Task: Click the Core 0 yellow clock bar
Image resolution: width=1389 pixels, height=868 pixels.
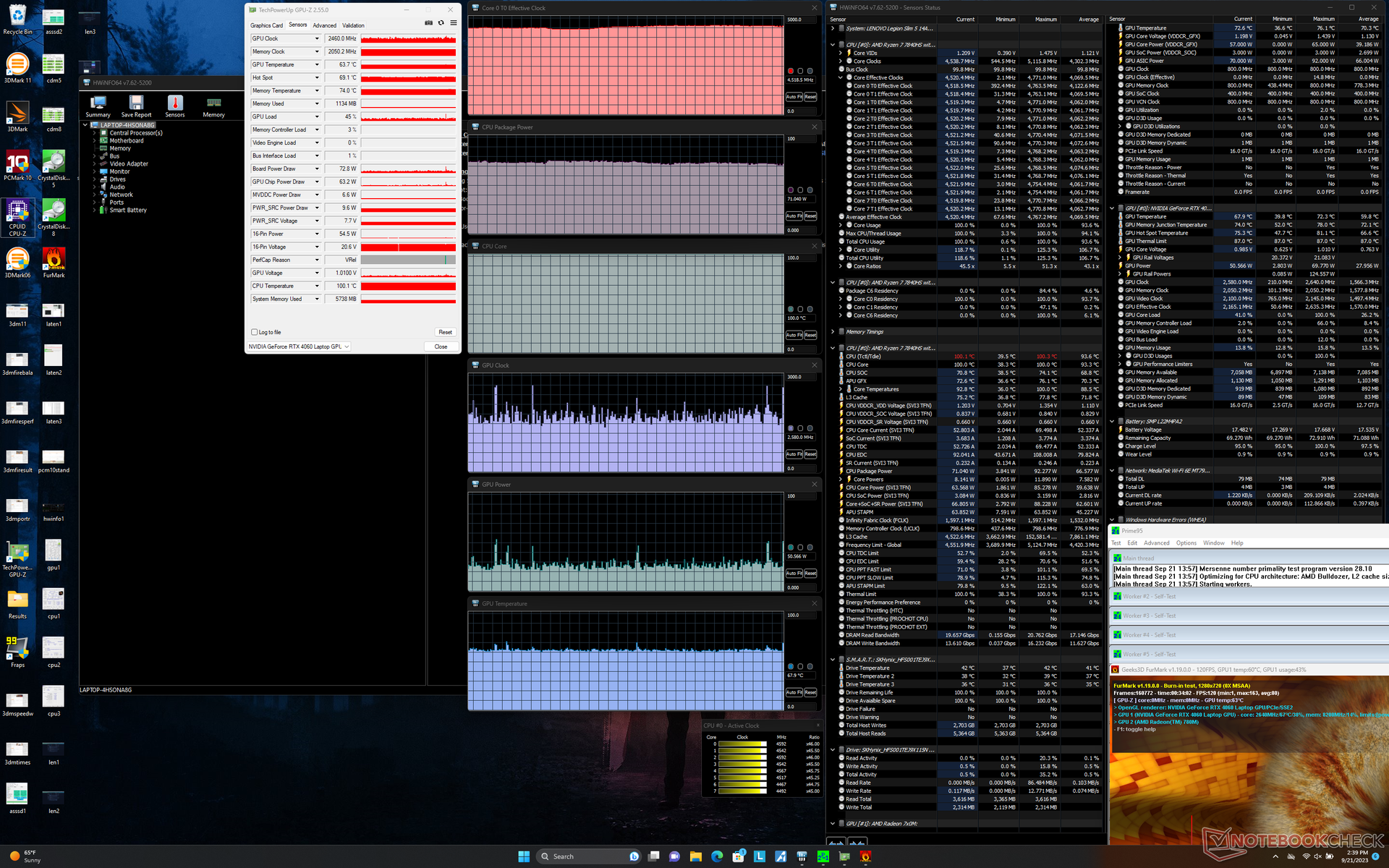Action: coord(742,744)
